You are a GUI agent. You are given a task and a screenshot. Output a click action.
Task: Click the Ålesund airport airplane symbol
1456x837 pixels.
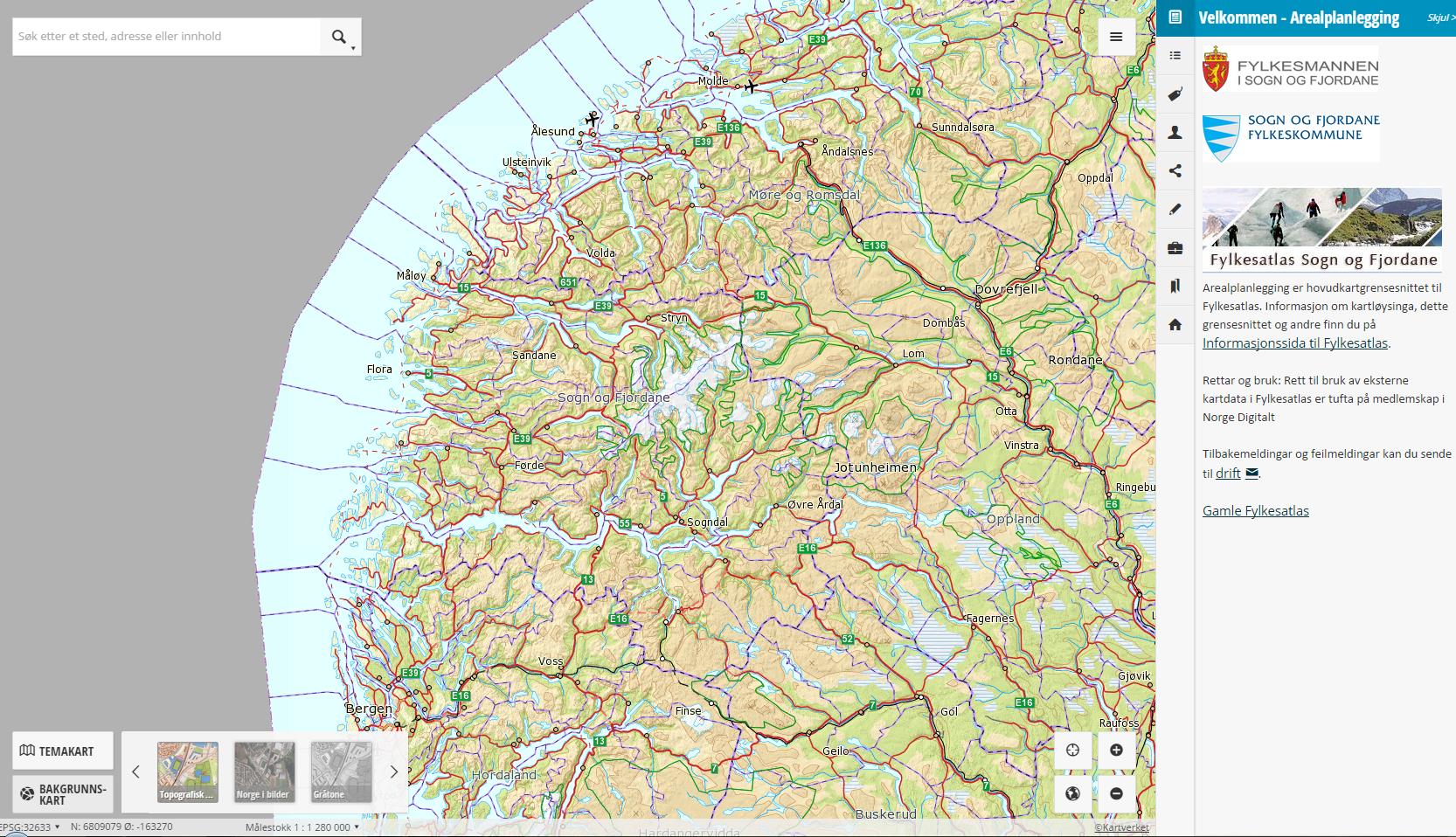(x=592, y=118)
